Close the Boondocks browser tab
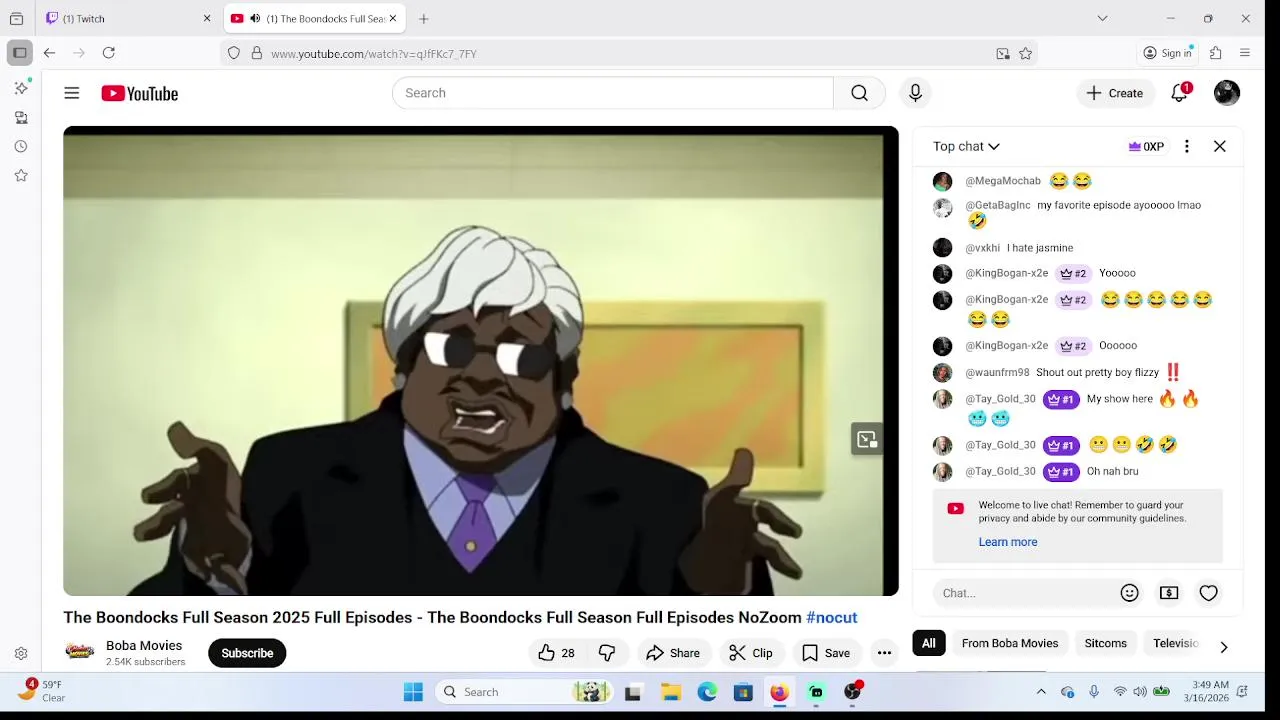Viewport: 1280px width, 720px height. click(x=393, y=18)
